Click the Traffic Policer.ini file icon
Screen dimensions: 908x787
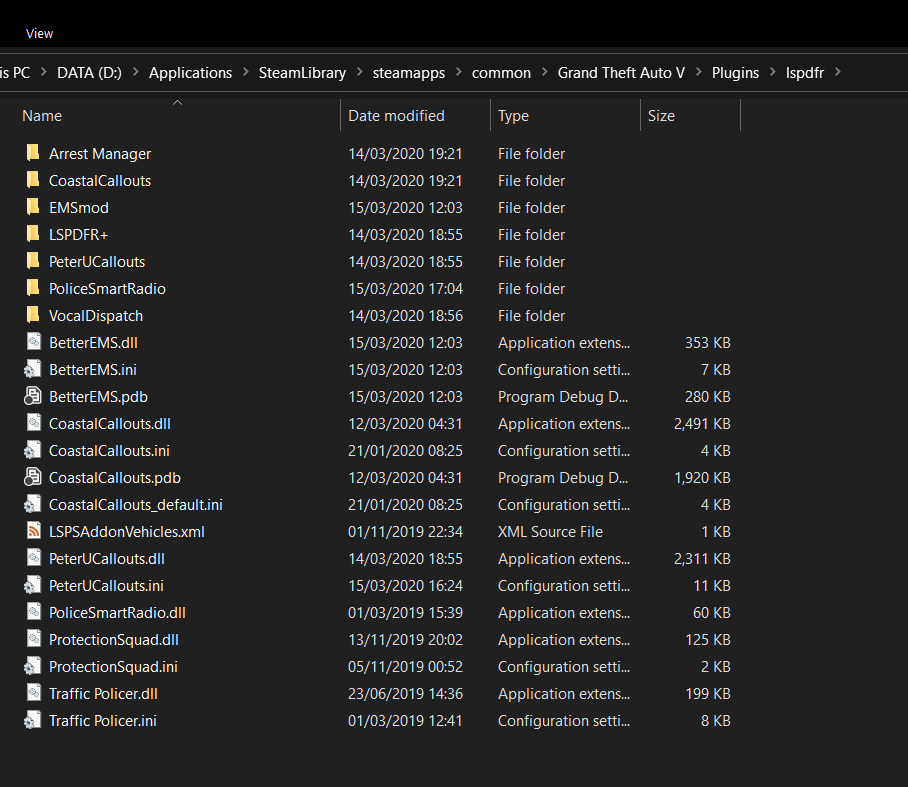pos(32,720)
